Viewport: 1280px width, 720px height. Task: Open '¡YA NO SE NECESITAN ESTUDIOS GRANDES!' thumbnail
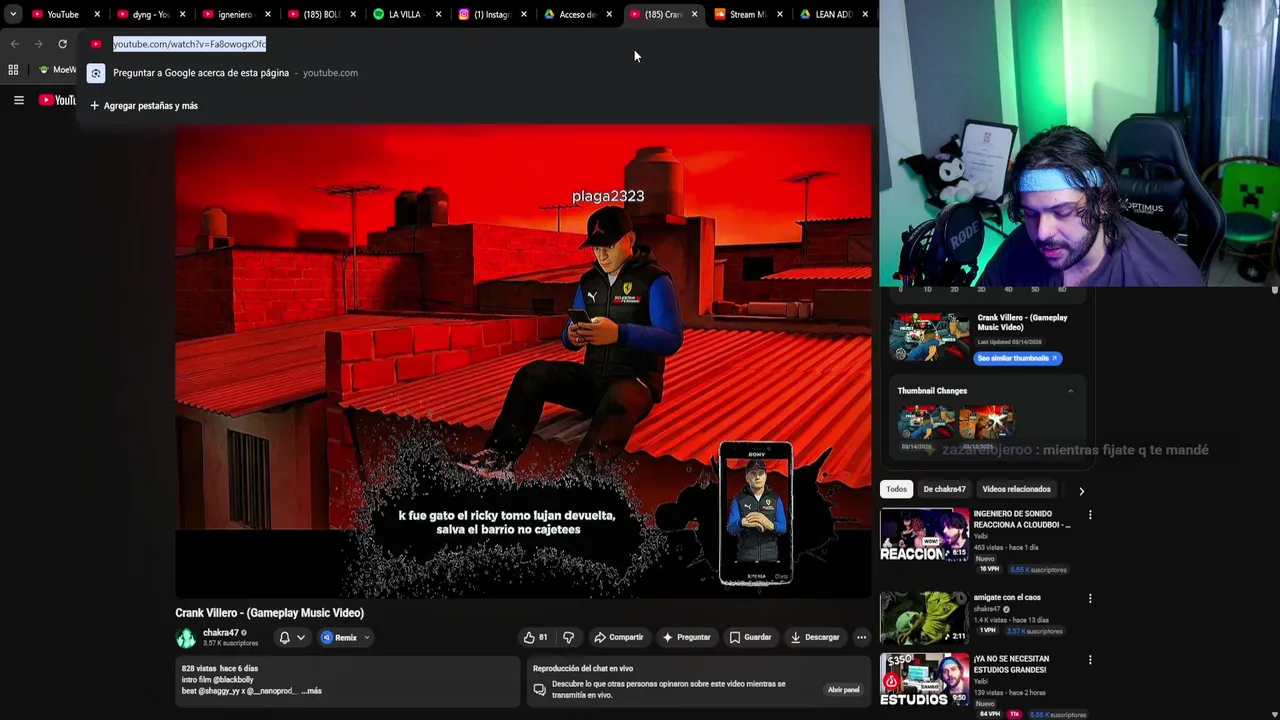[x=925, y=680]
